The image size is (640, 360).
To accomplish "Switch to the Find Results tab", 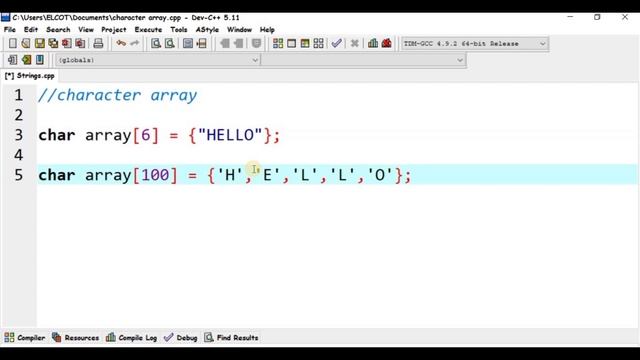I will pos(231,338).
